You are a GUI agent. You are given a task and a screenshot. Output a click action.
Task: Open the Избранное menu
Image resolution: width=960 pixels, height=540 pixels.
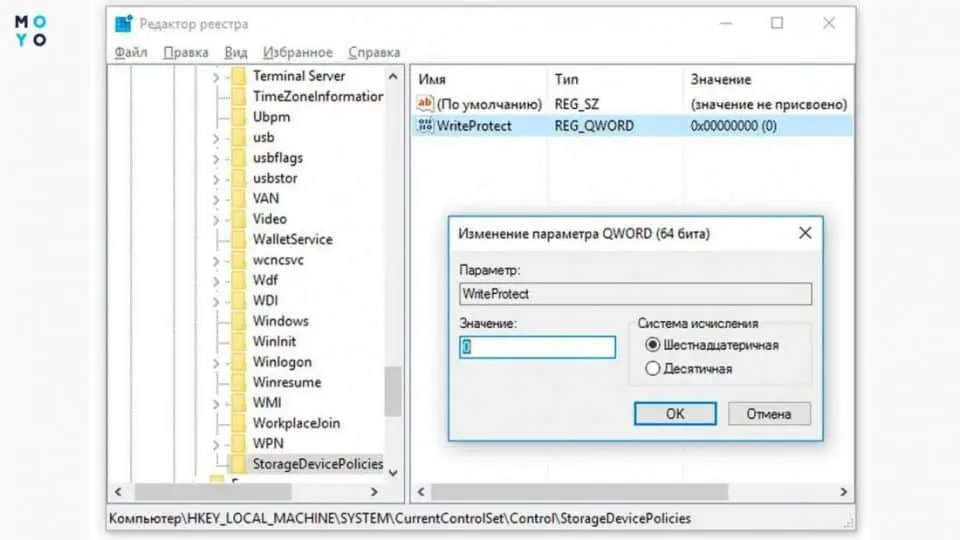(297, 52)
